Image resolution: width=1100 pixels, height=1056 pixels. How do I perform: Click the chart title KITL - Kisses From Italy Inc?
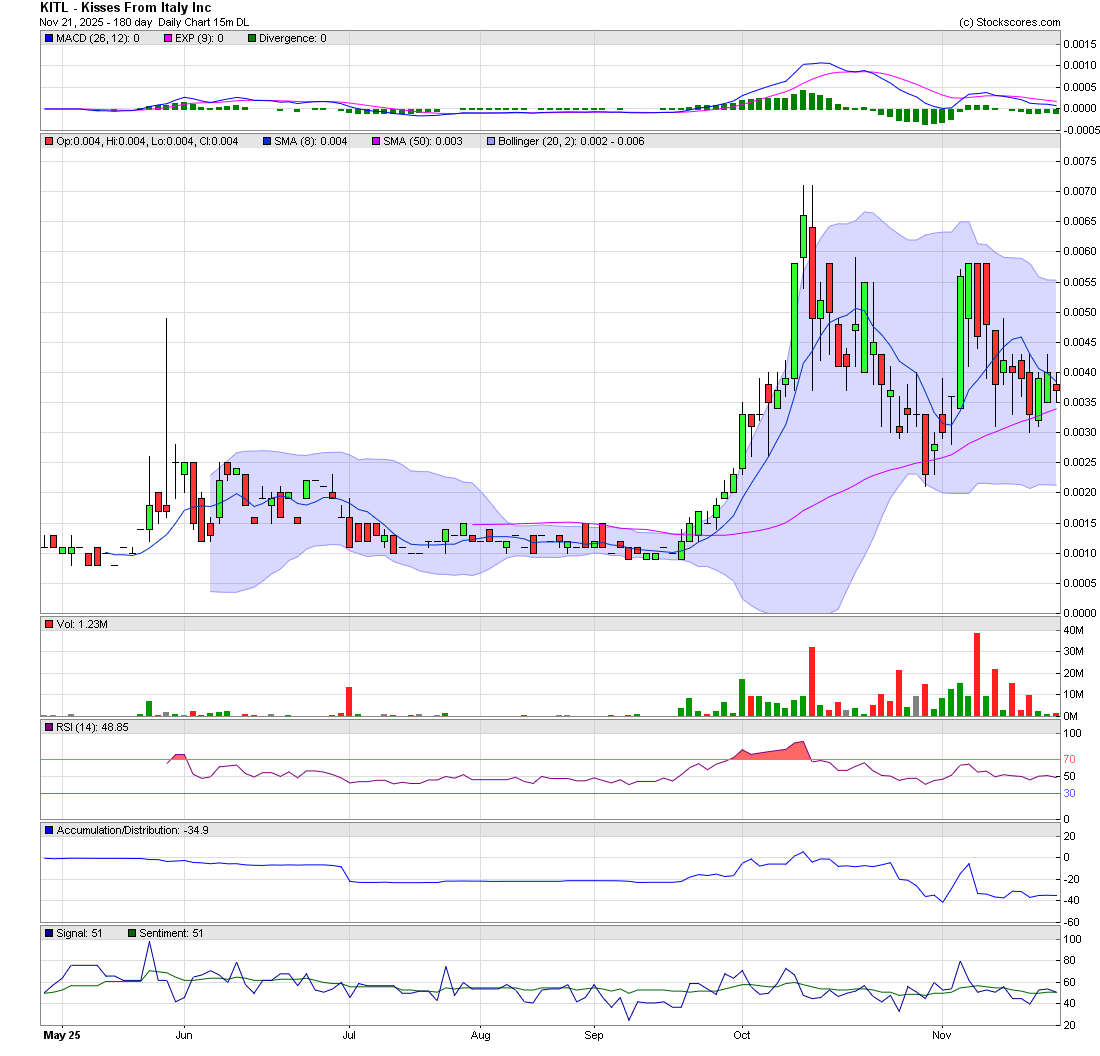pos(126,8)
